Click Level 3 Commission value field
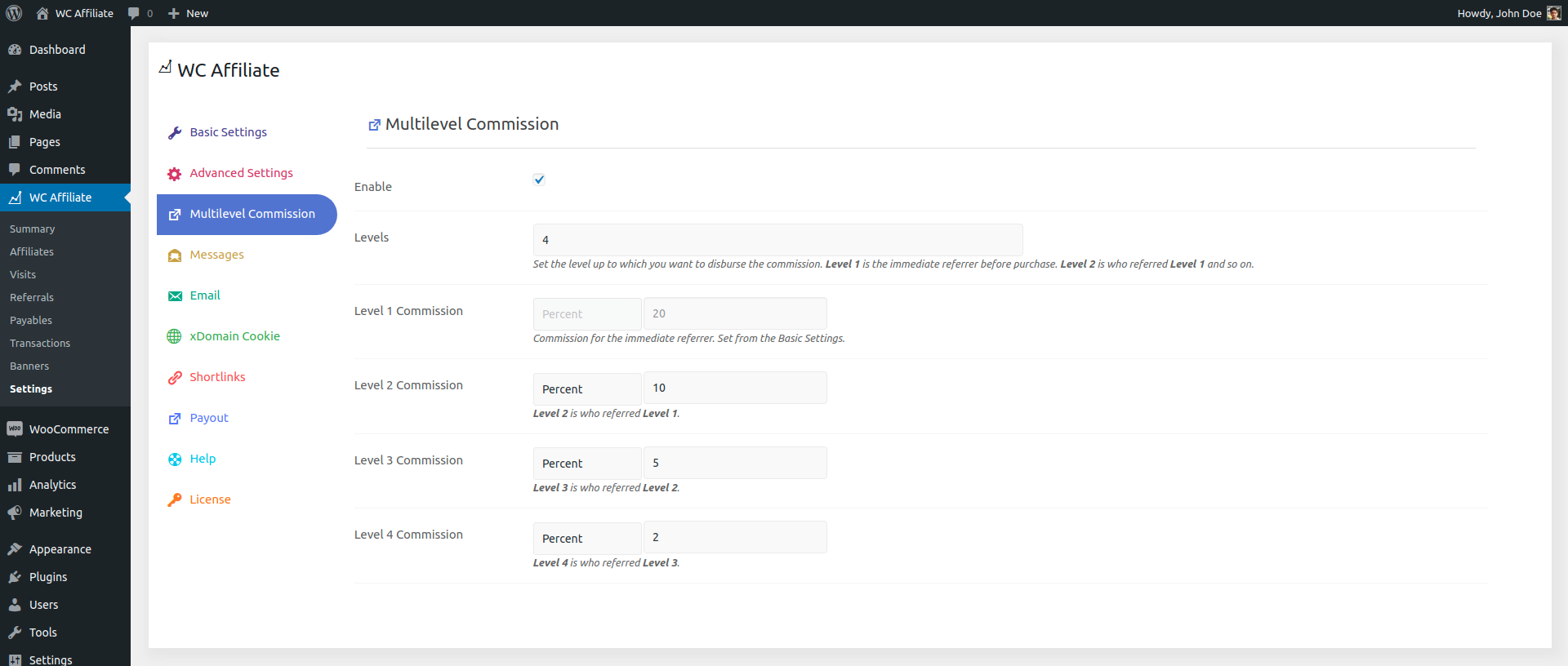 click(x=735, y=463)
